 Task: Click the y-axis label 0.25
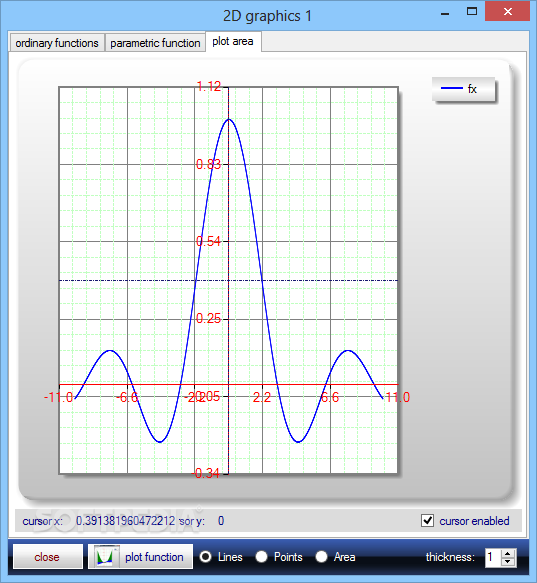(x=208, y=319)
